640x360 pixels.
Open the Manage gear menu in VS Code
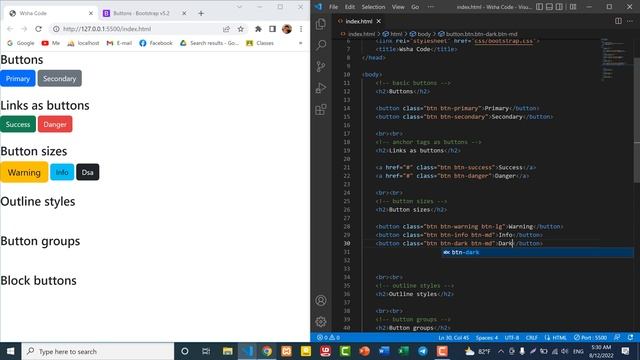click(x=321, y=322)
